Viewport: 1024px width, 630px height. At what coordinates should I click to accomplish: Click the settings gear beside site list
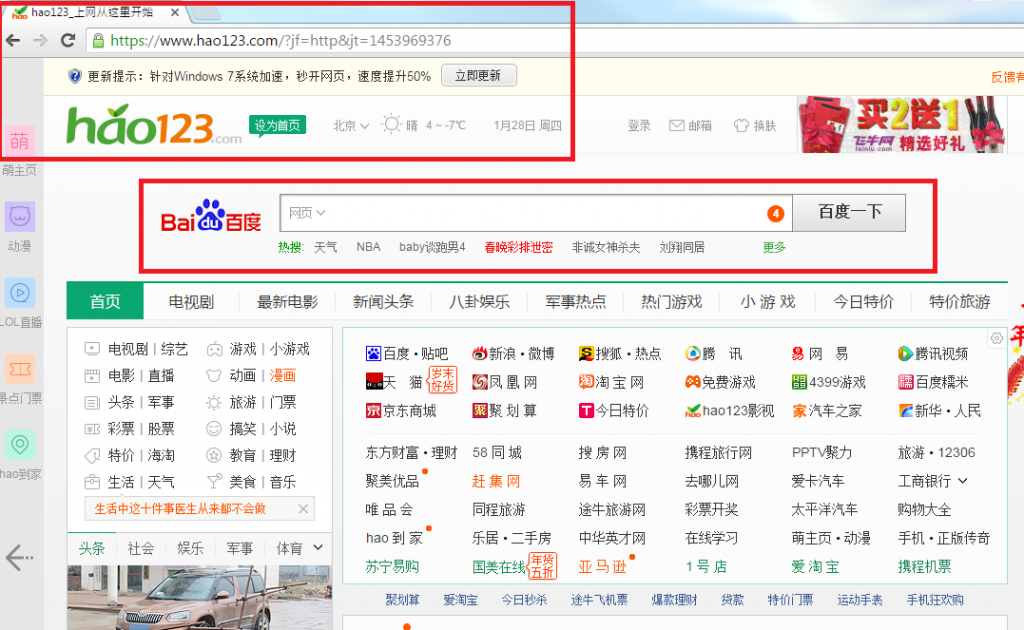pos(996,339)
